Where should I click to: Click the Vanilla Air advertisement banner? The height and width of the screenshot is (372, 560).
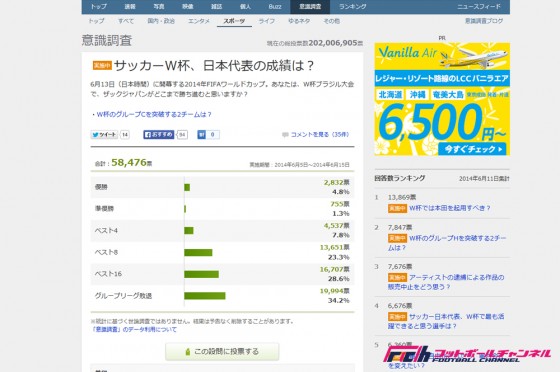pos(442,99)
